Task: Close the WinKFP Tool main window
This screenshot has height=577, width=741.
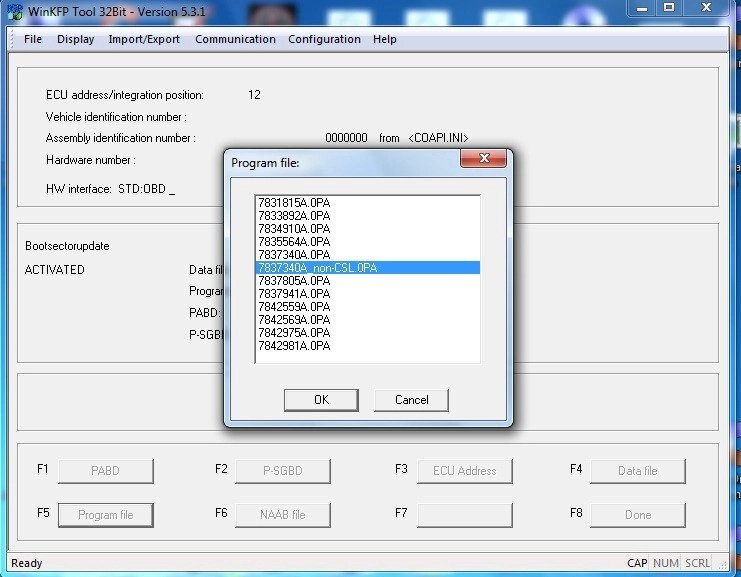Action: [706, 8]
